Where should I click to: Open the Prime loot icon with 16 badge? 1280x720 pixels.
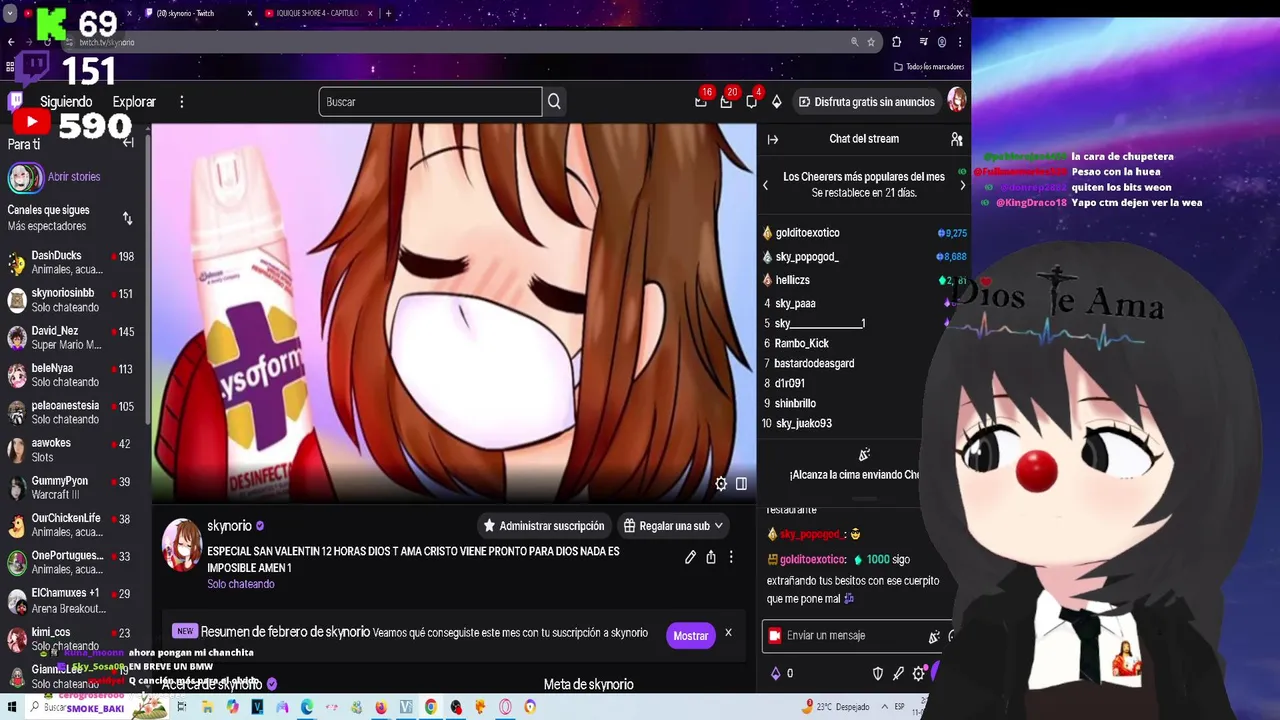(x=701, y=101)
